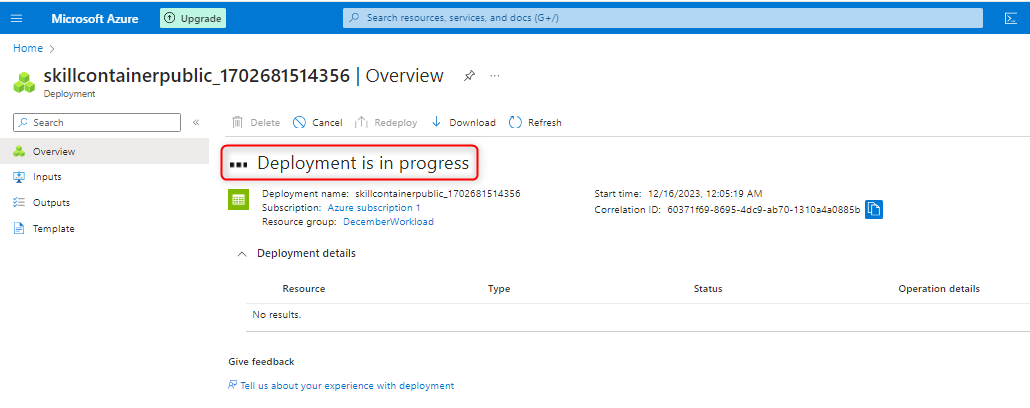Sort by the Status column header
1030x408 pixels.
coord(707,288)
